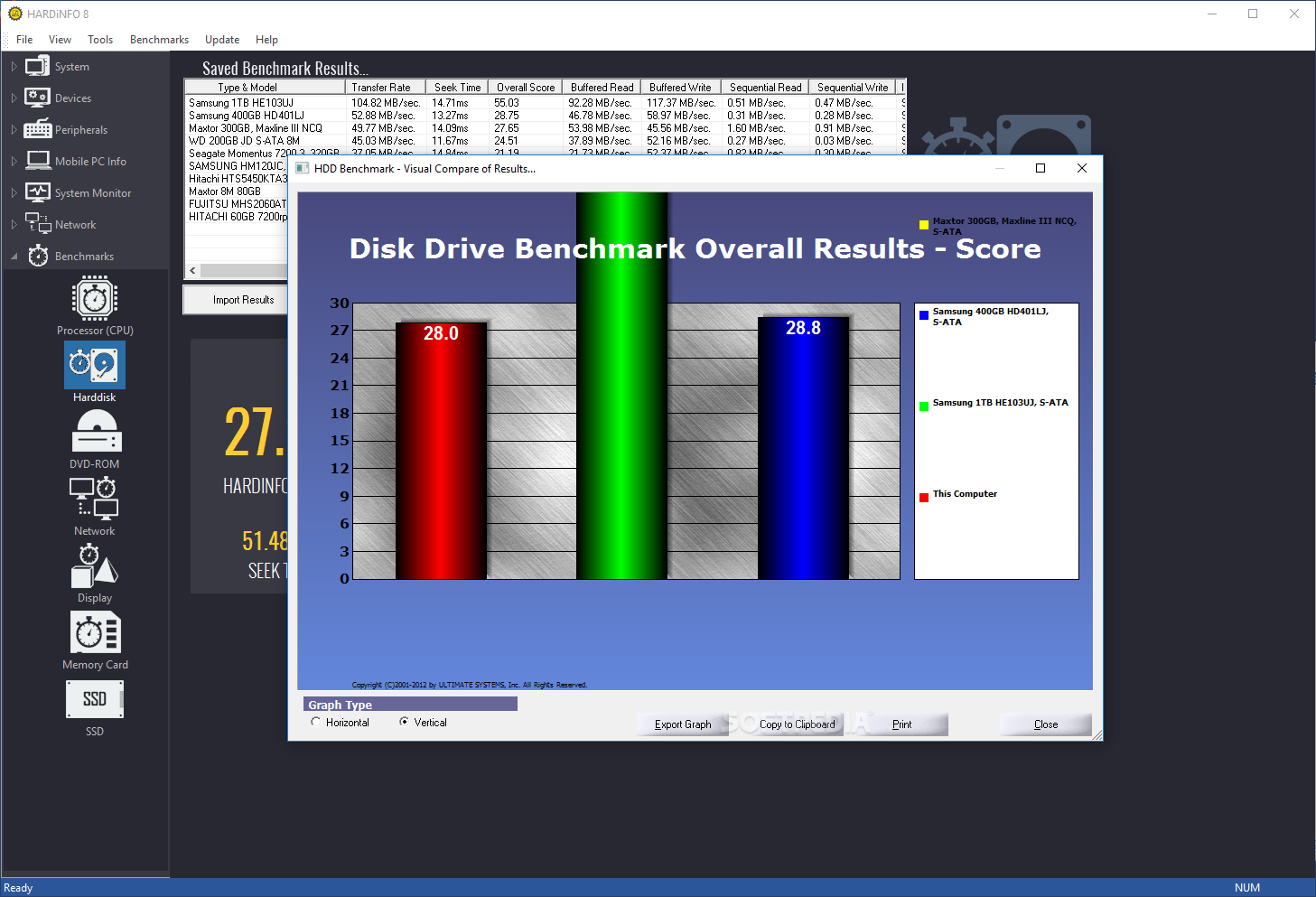
Task: Select the Harddisk benchmark icon
Action: coord(95,365)
